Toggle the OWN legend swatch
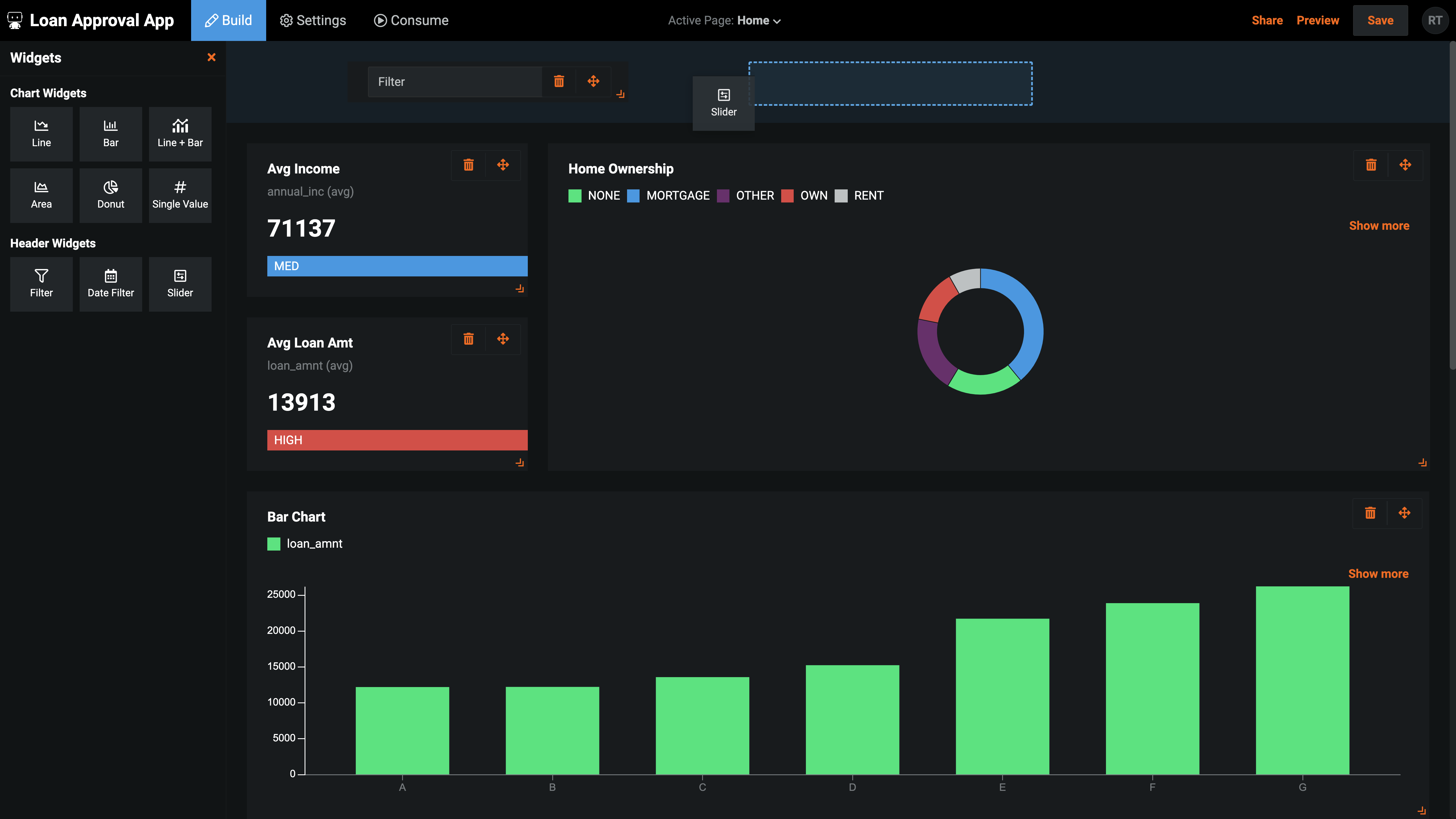Viewport: 1456px width, 819px height. click(x=787, y=196)
